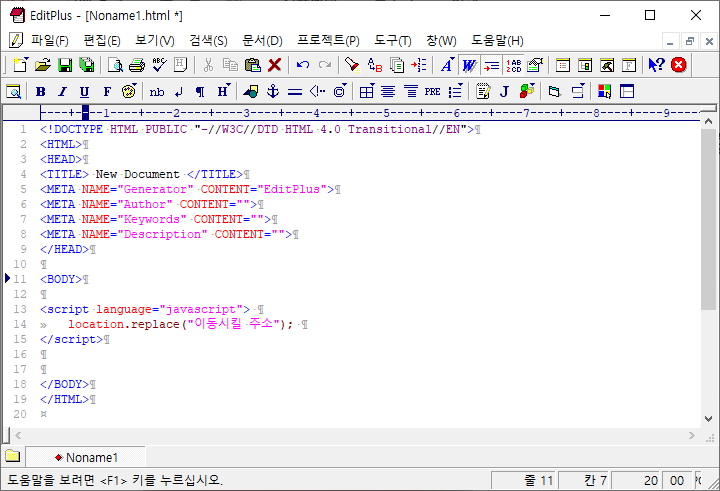Image resolution: width=720 pixels, height=491 pixels.
Task: Open Replace with the A-to-B icon
Action: tap(375, 65)
